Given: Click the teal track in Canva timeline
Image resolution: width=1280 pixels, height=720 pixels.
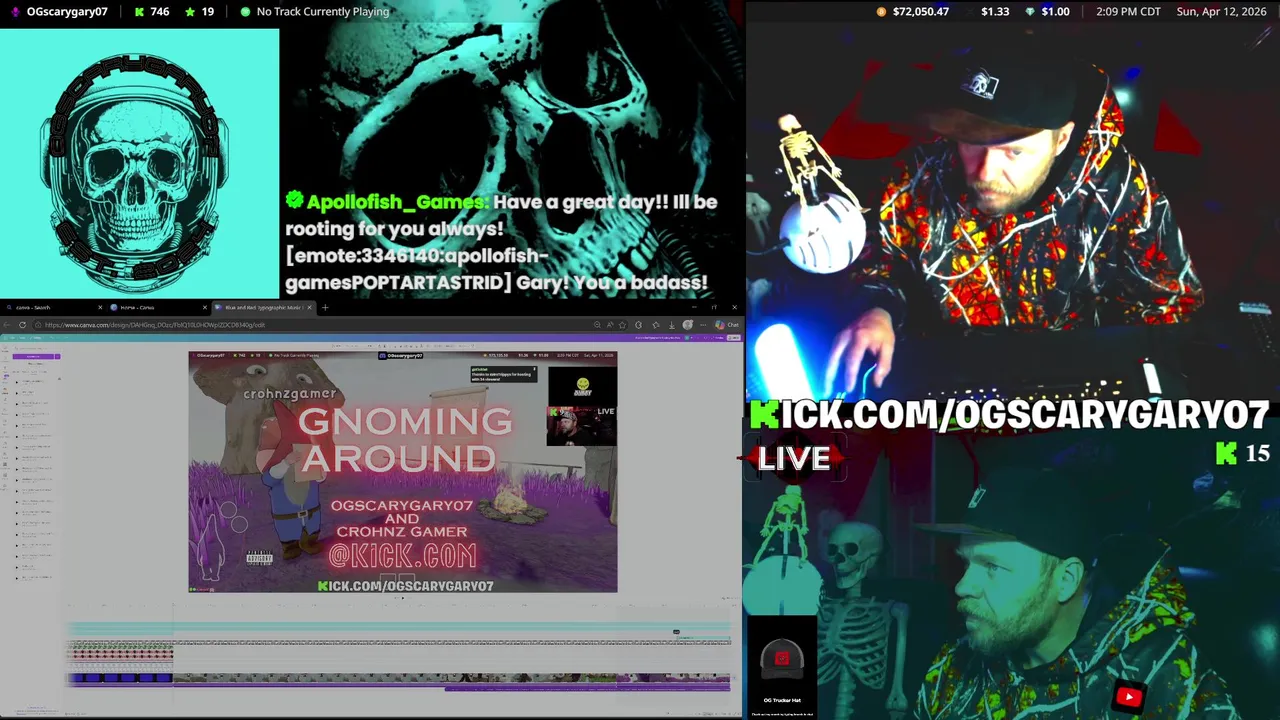Looking at the screenshot, I should coord(400,629).
